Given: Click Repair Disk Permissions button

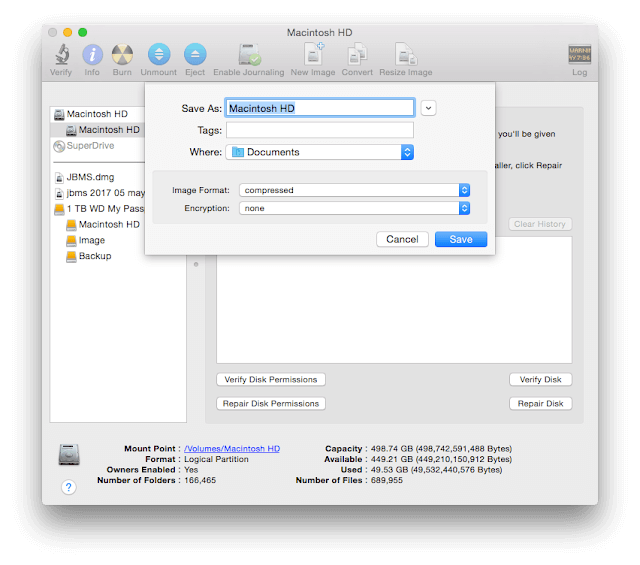Looking at the screenshot, I should point(271,403).
